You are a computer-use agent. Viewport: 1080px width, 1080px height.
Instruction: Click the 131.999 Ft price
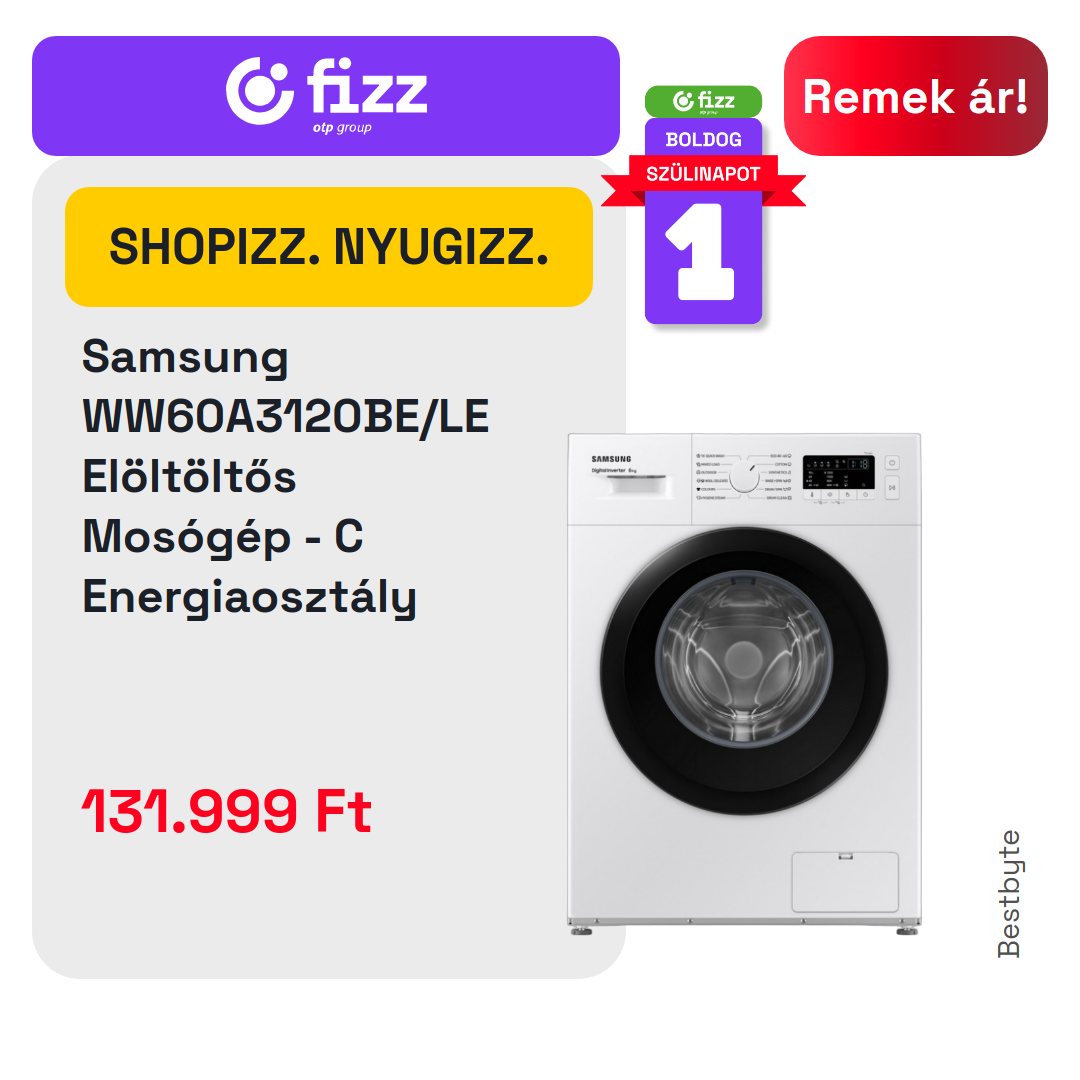(227, 811)
